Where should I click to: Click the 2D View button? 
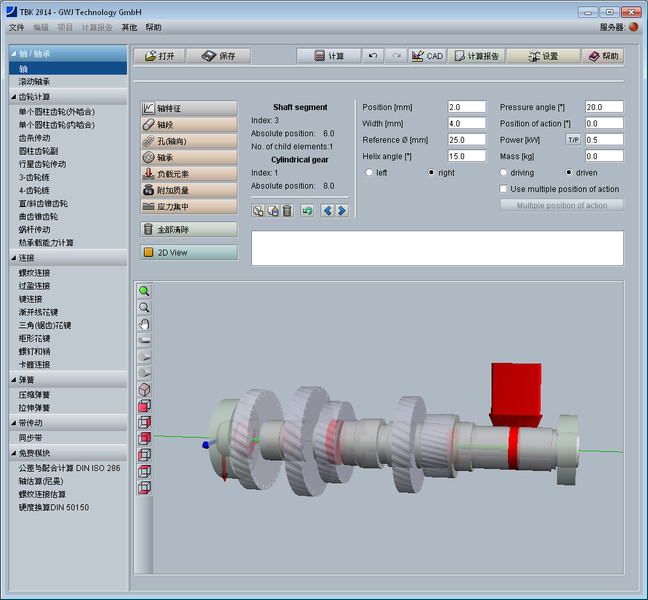[x=189, y=253]
